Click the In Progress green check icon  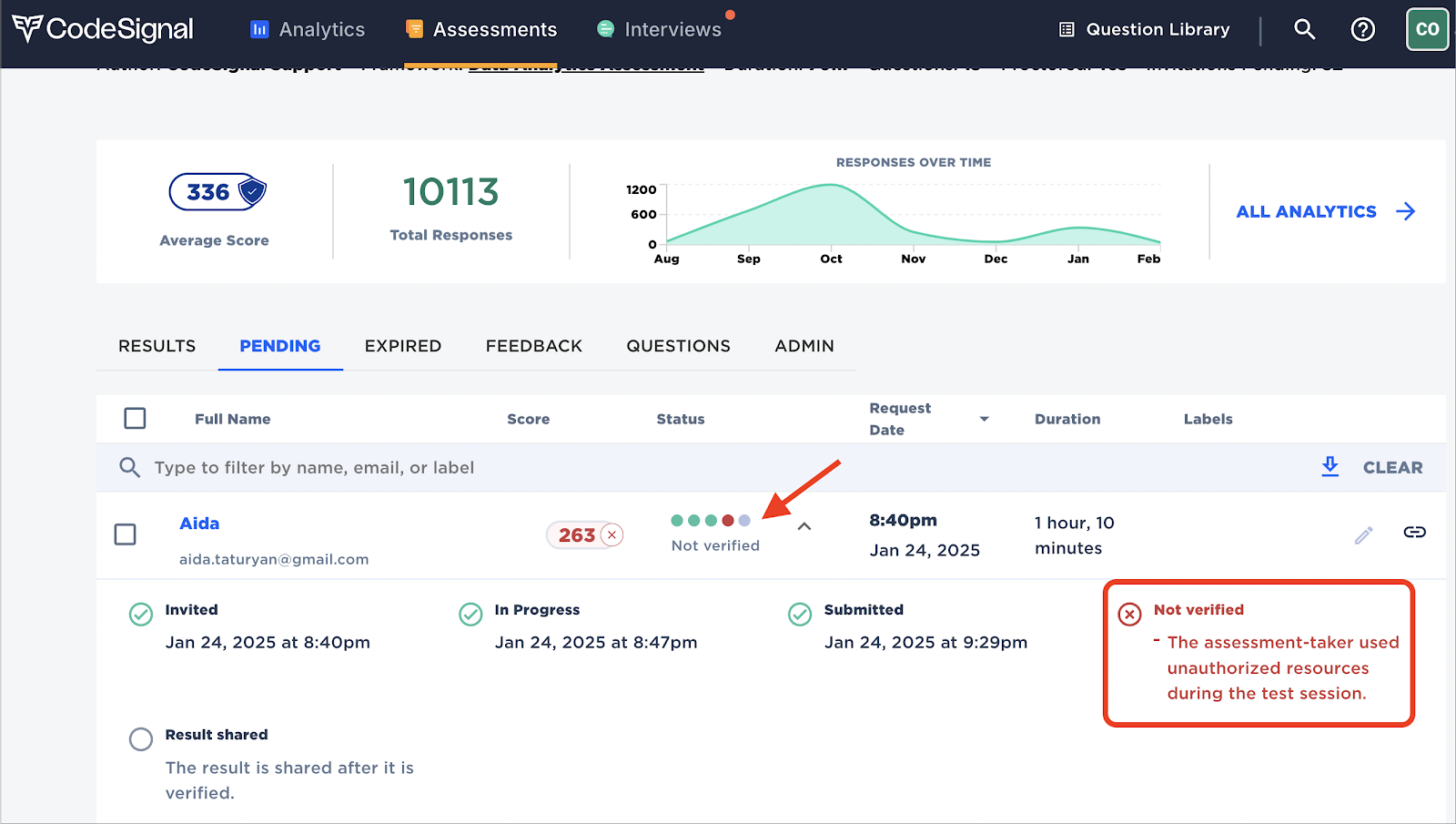(x=470, y=615)
